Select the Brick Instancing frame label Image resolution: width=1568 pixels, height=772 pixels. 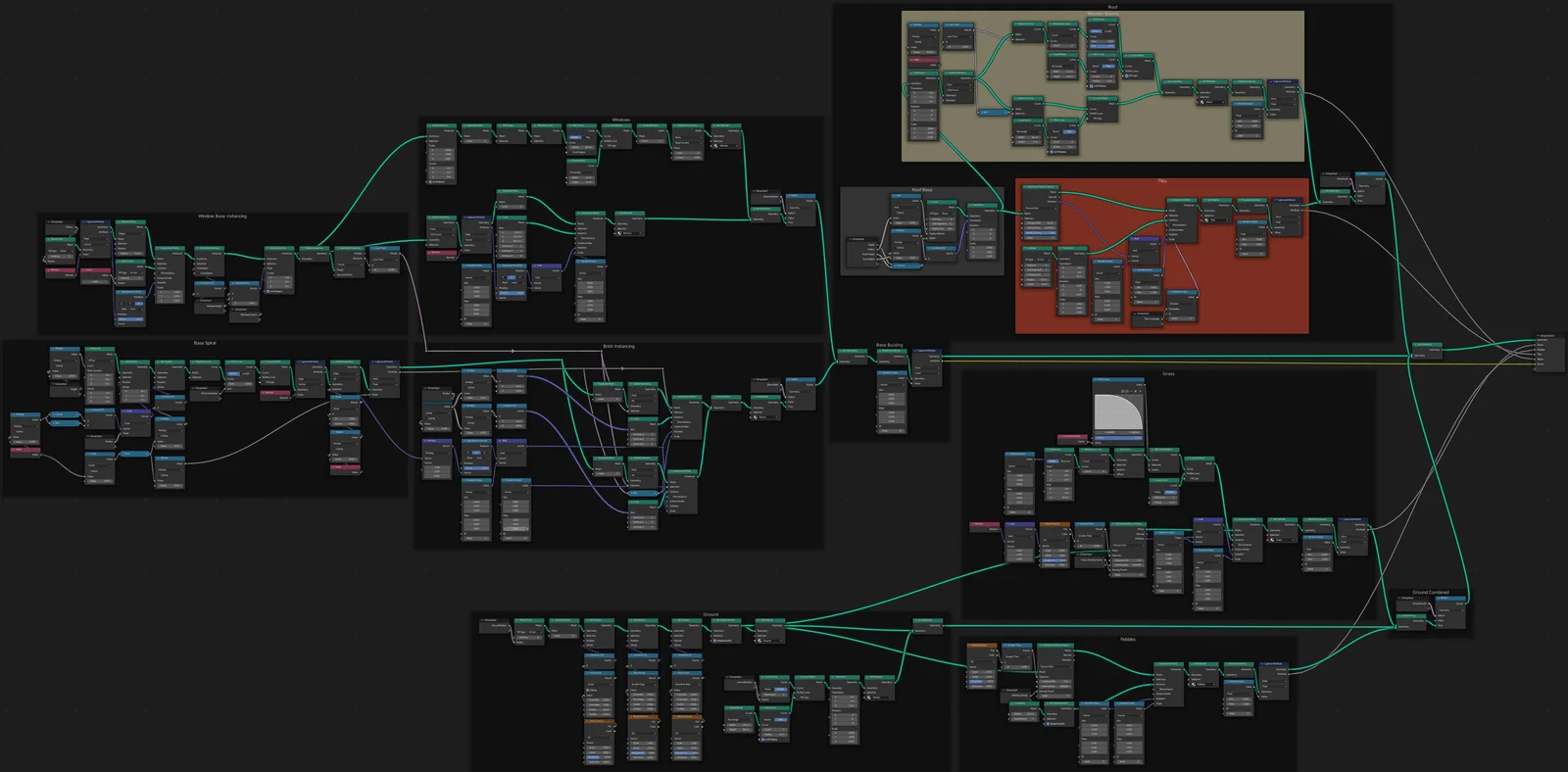618,346
